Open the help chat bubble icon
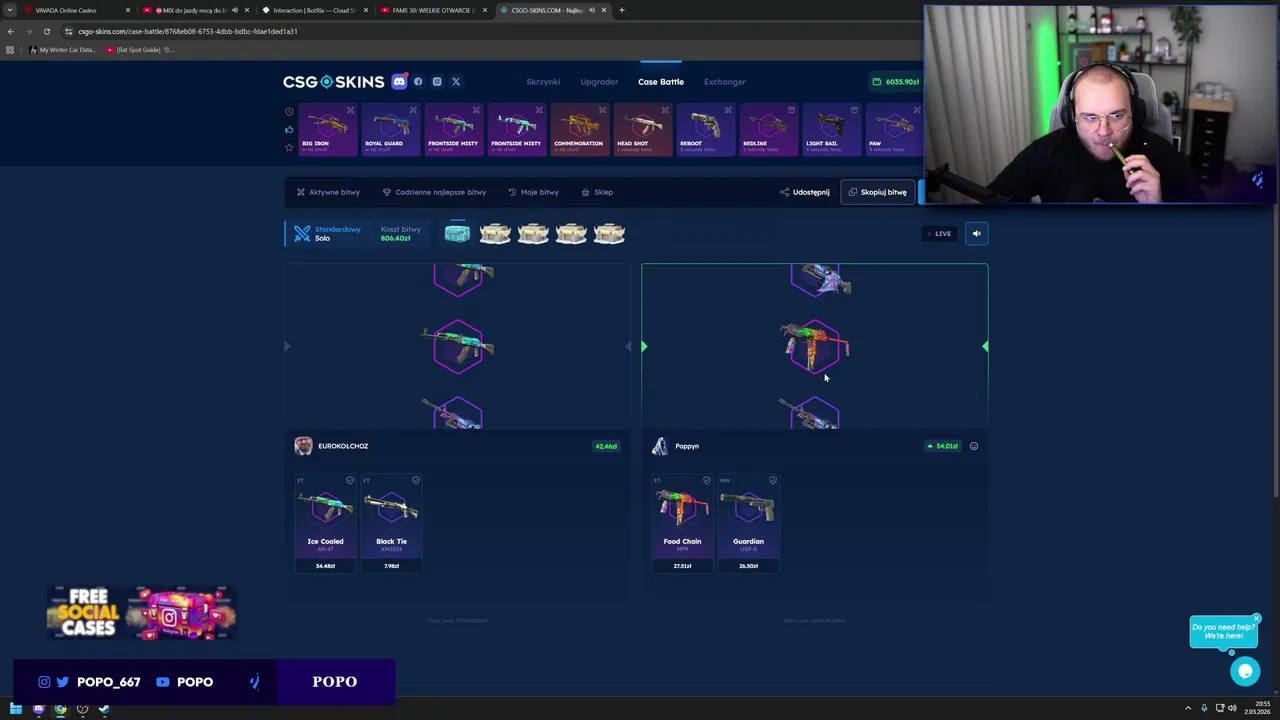This screenshot has width=1280, height=720. click(1245, 671)
